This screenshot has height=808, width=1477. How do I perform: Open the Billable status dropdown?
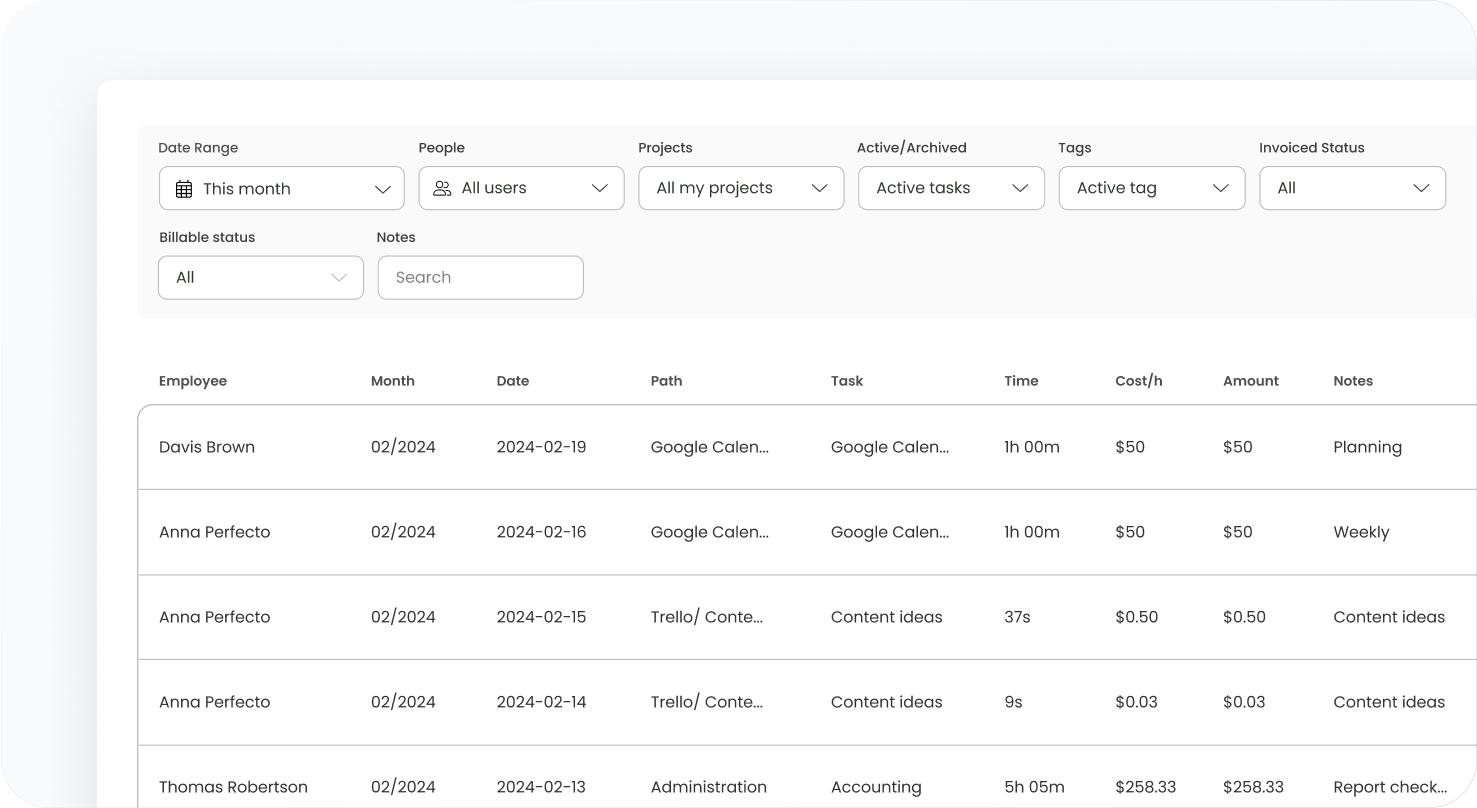(260, 277)
